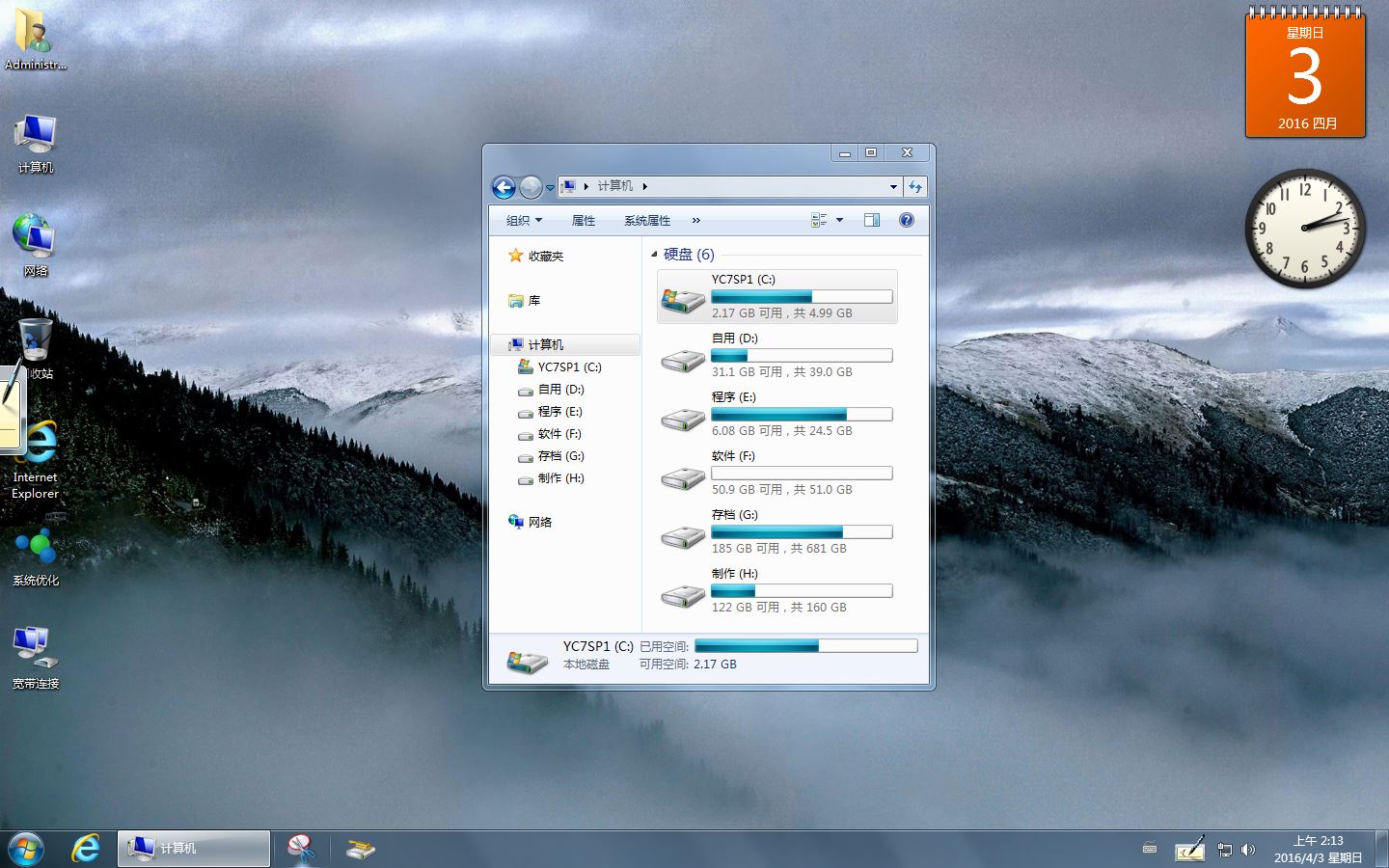Screen dimensions: 1389x868
Task: Click used-space bar in details pane
Action: coord(805,646)
